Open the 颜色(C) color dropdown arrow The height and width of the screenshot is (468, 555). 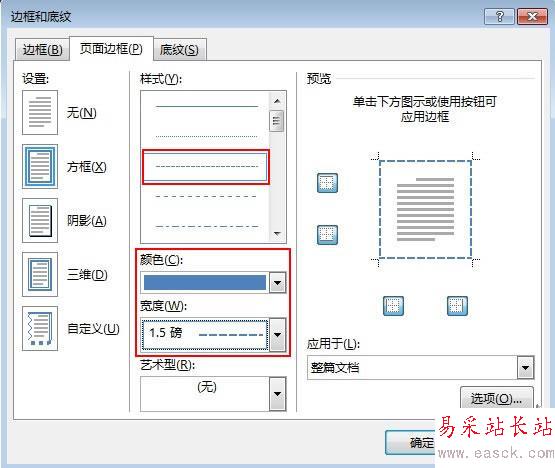coord(278,282)
